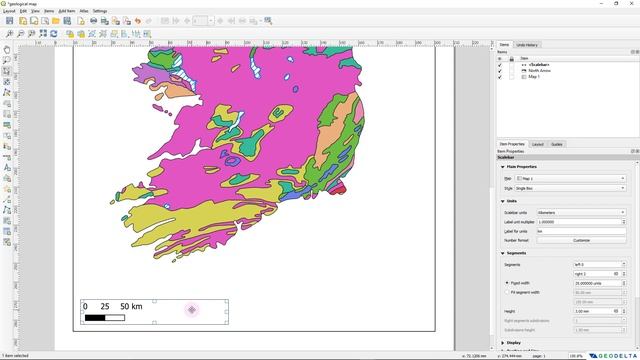Click the Duplicate Layout icon
Image resolution: width=640 pixels, height=360 pixels.
pyautogui.click(x=34, y=21)
